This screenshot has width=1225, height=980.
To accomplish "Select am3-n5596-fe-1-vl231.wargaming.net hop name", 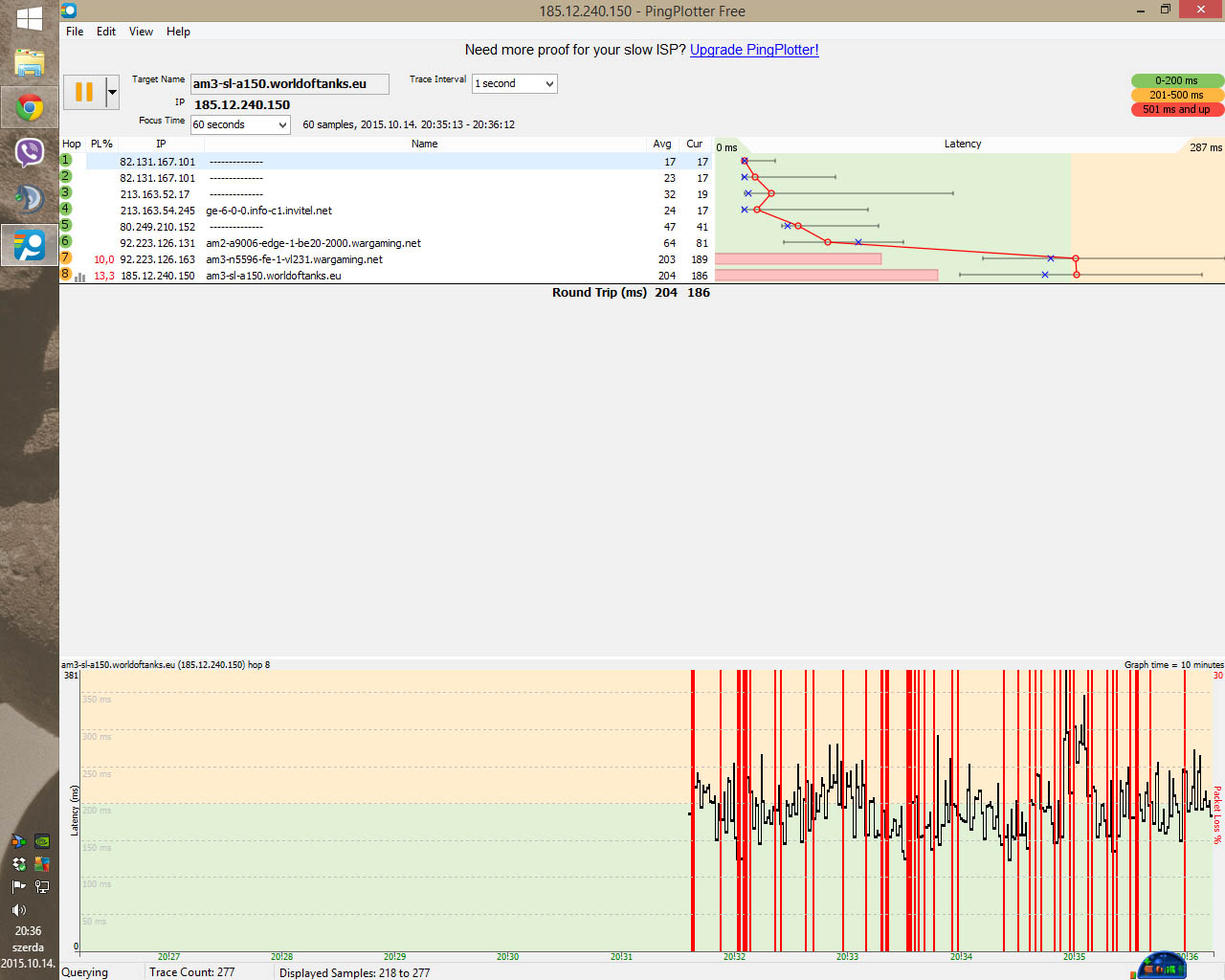I will pos(294,259).
